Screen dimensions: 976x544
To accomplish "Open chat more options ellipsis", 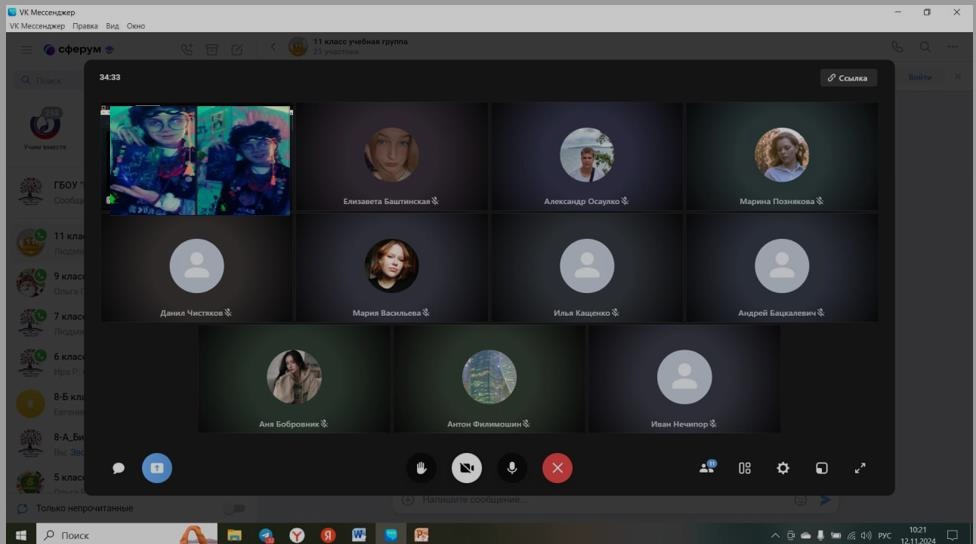I will 952,47.
